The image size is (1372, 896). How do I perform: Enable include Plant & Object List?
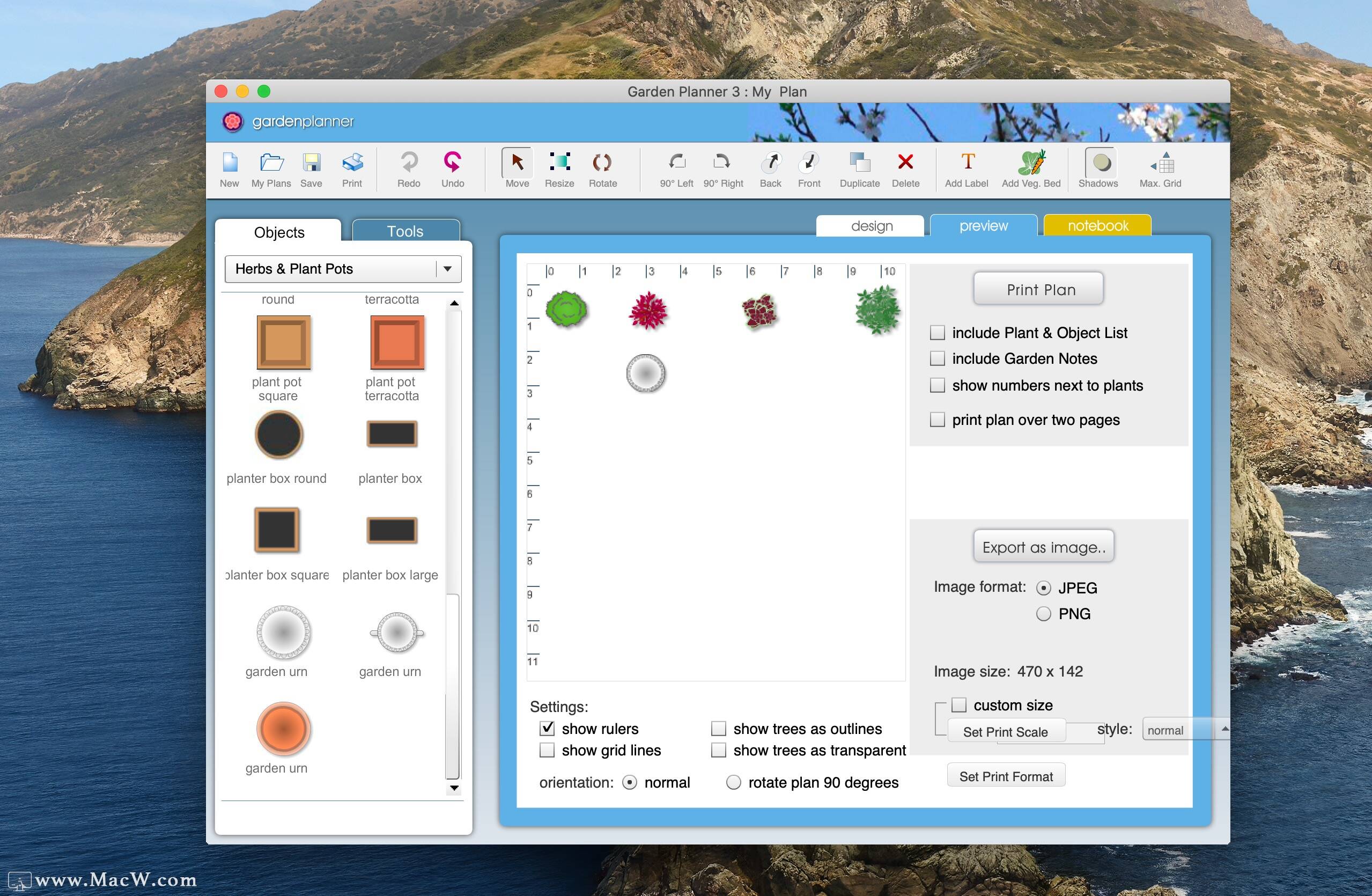pos(938,333)
